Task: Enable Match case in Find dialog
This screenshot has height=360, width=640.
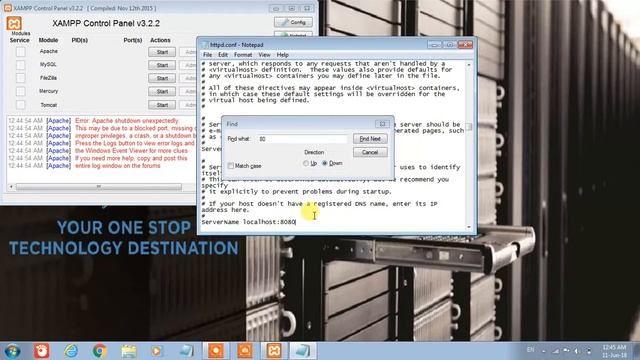Action: coord(231,166)
